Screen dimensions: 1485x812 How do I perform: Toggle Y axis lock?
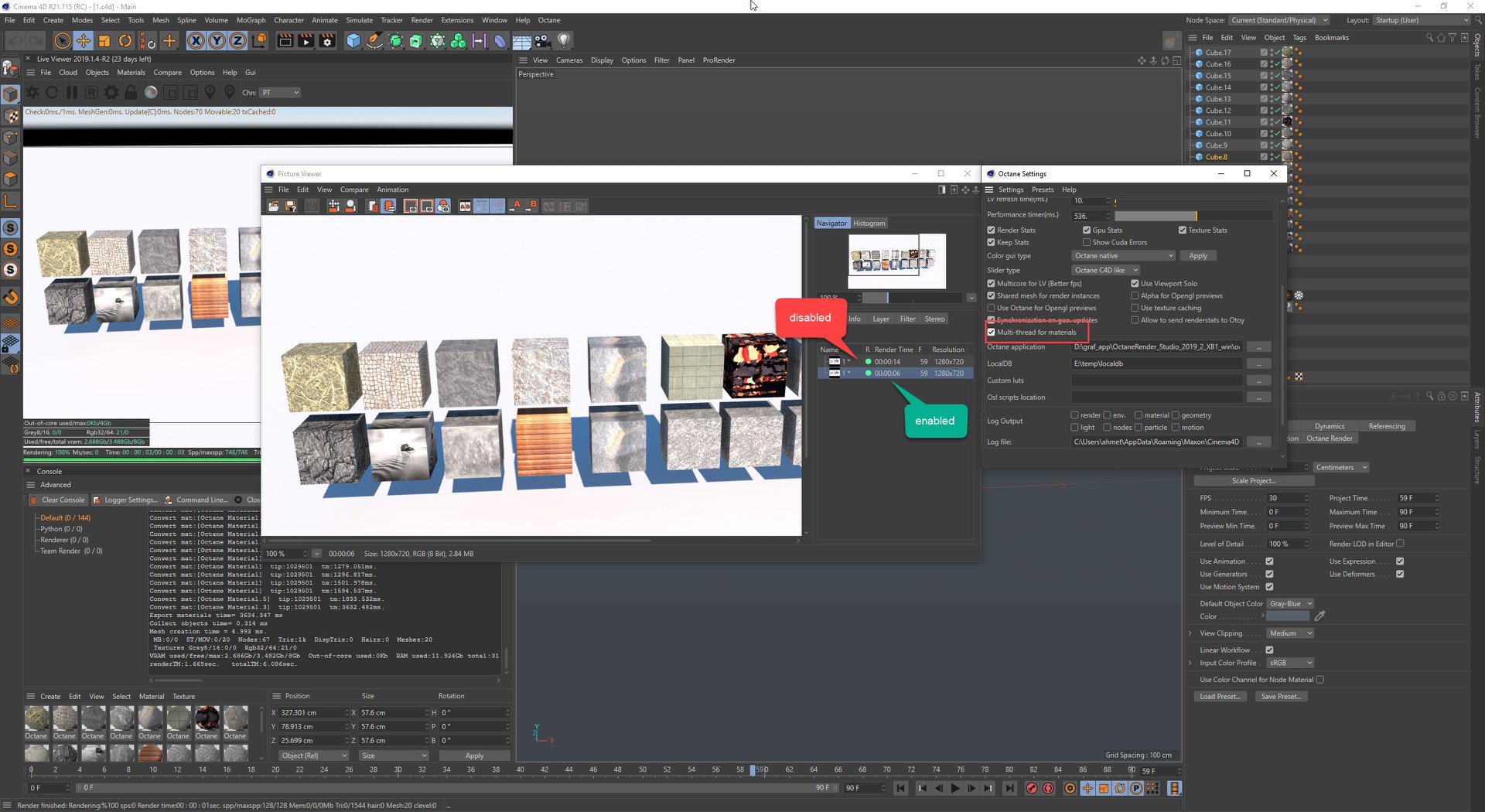pos(217,41)
